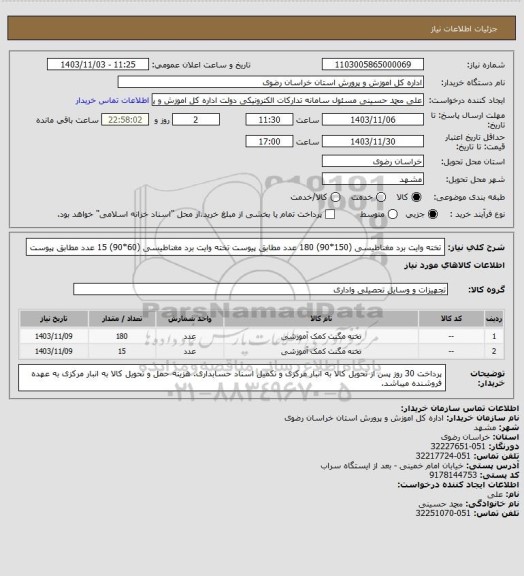Image resolution: width=524 pixels, height=576 pixels.
Task: Click the response deadline date 1403/11/06
Action: pos(373,120)
